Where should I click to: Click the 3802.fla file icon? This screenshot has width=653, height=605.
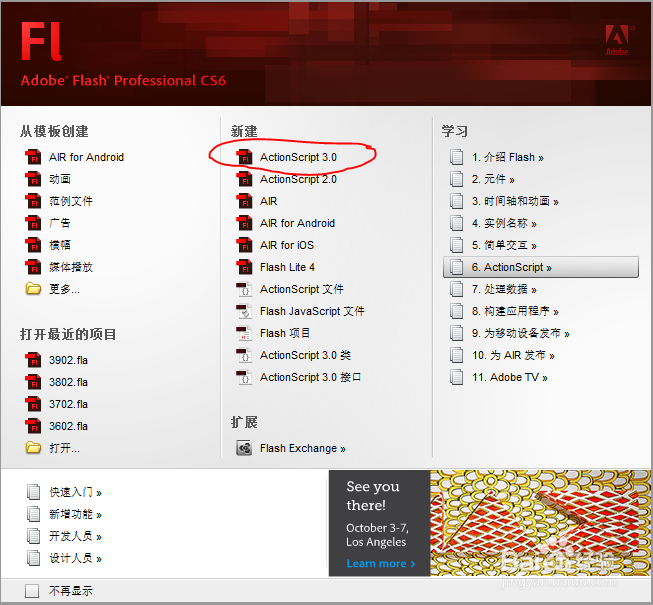coord(33,382)
